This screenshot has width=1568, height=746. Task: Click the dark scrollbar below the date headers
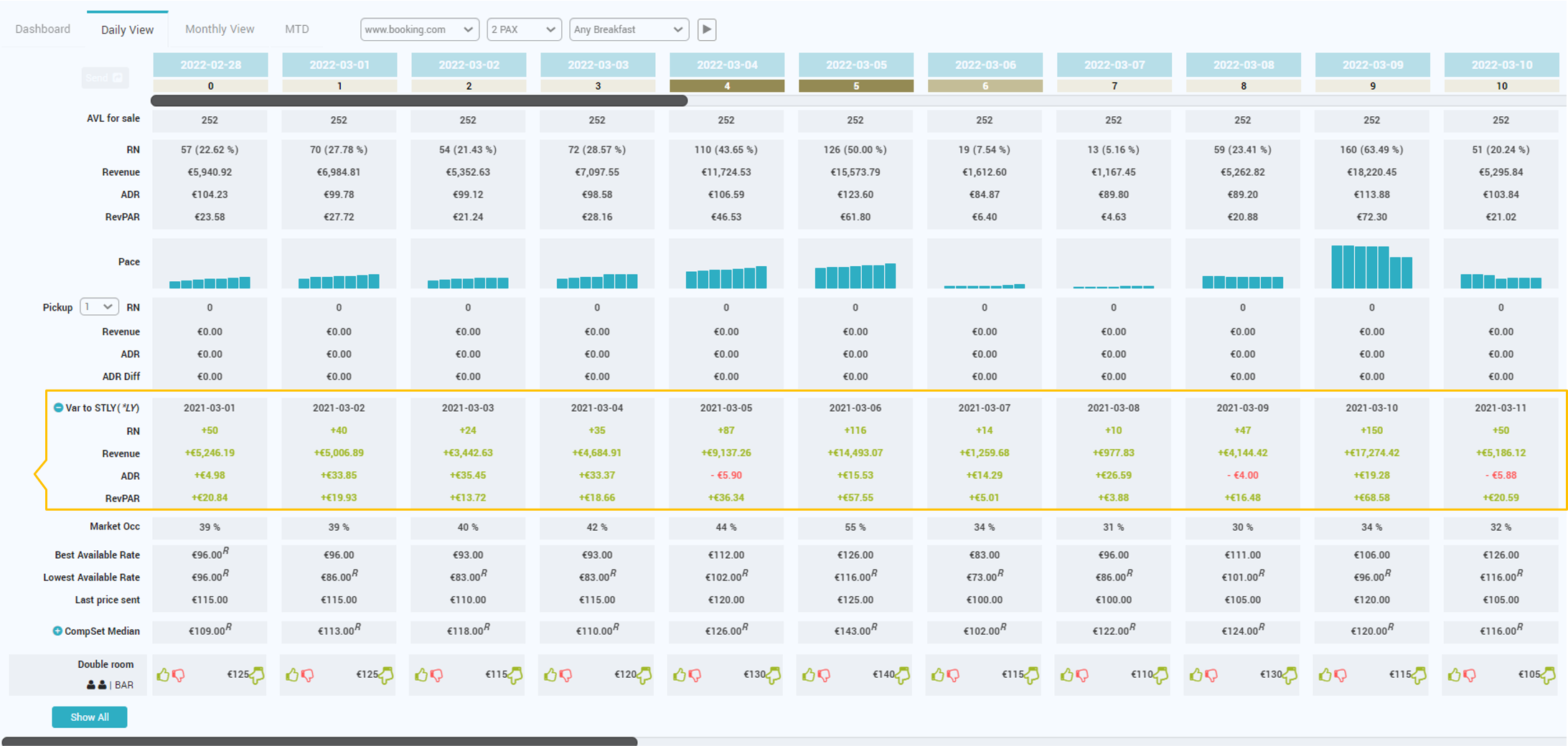click(x=419, y=101)
